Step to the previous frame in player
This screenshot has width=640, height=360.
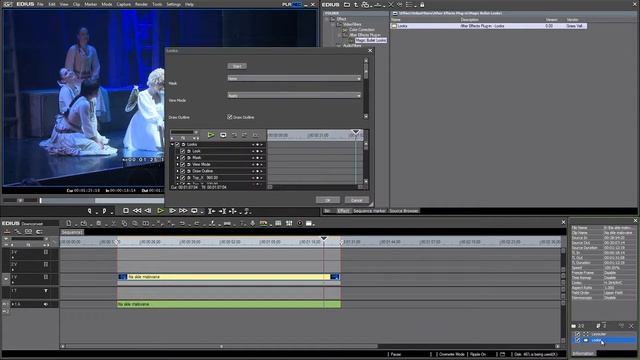point(148,211)
